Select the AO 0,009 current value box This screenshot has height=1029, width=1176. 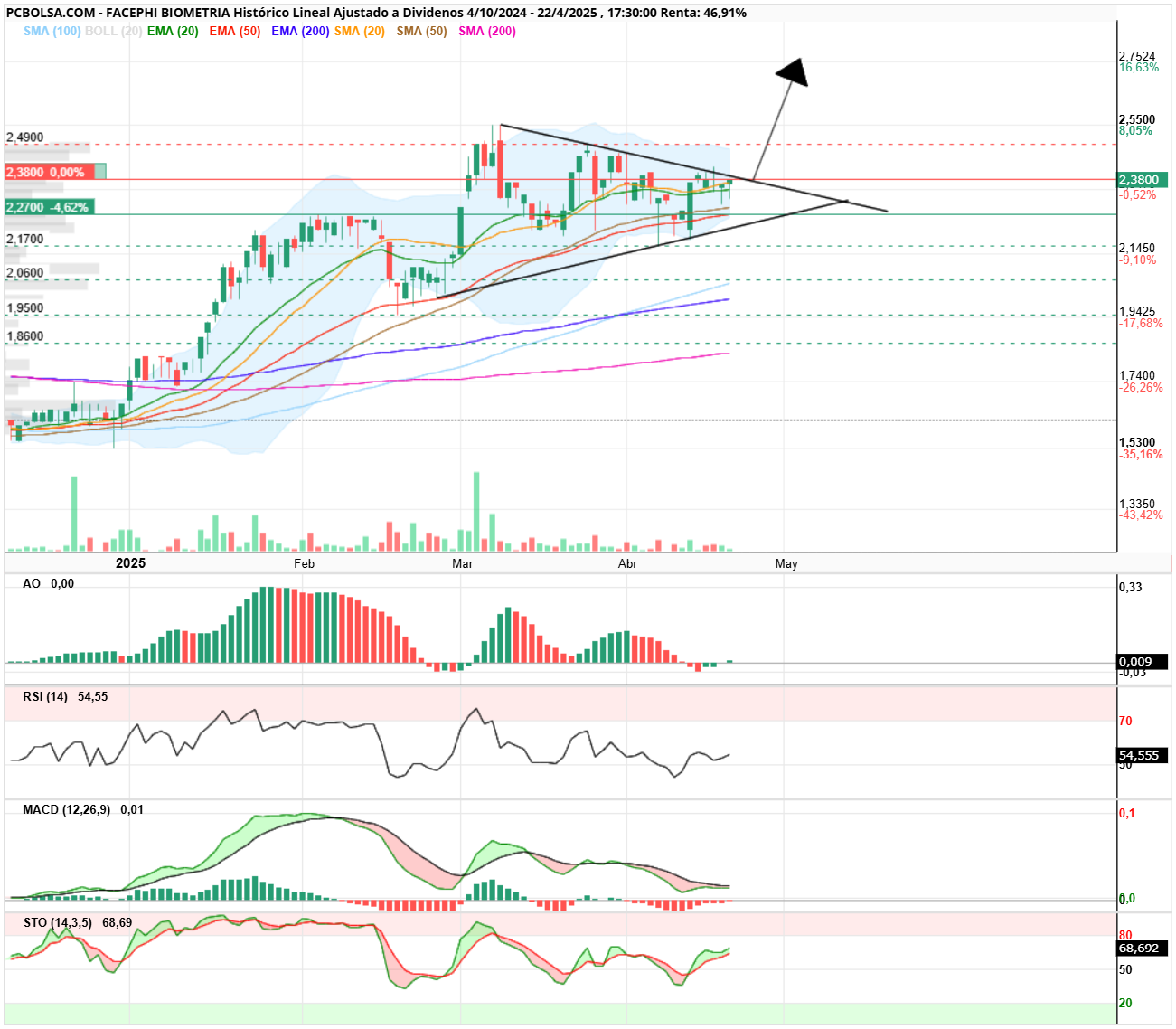[1143, 662]
